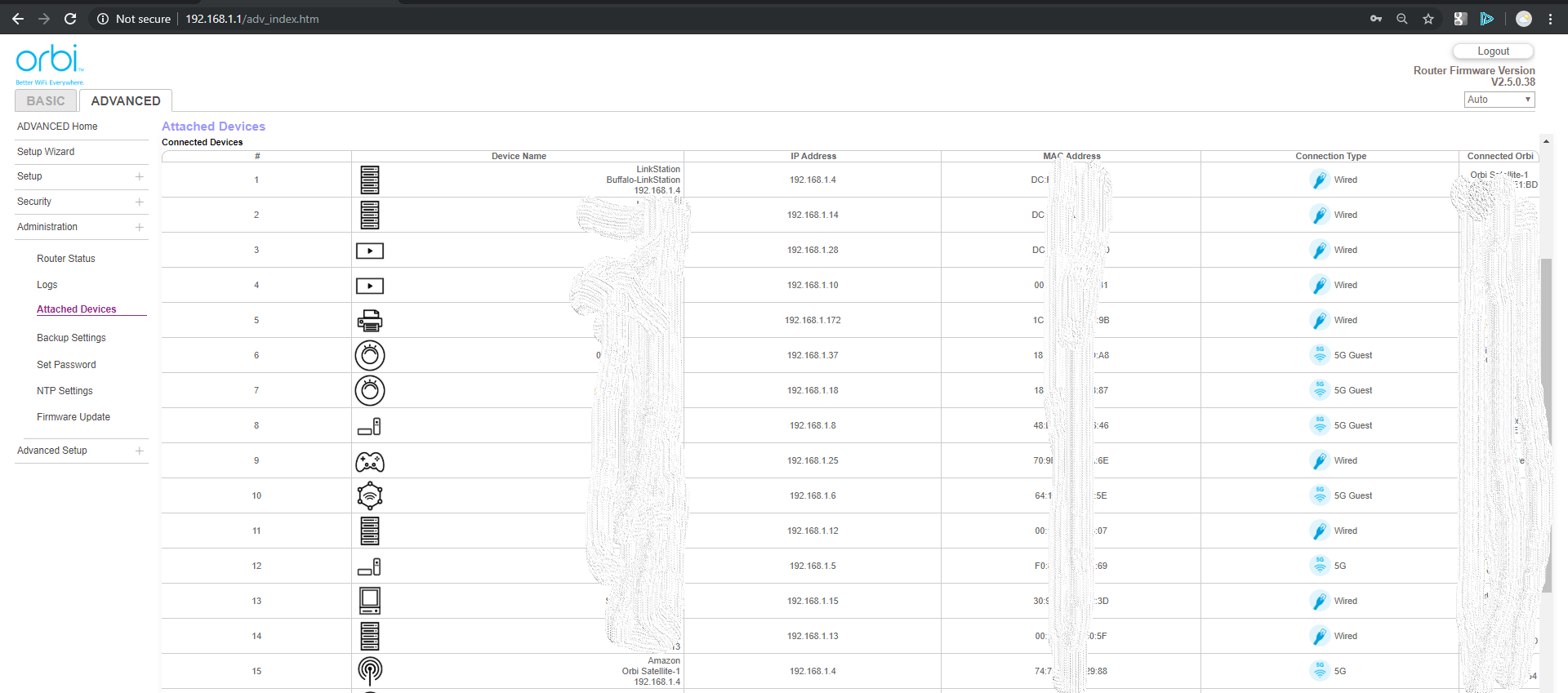Expand the Security menu section

[140, 202]
